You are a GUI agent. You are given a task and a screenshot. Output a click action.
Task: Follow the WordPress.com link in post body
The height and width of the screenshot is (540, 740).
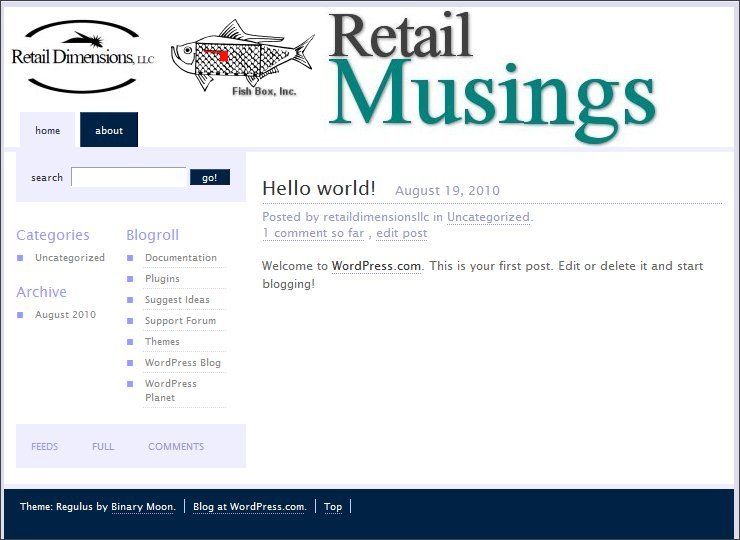click(376, 266)
